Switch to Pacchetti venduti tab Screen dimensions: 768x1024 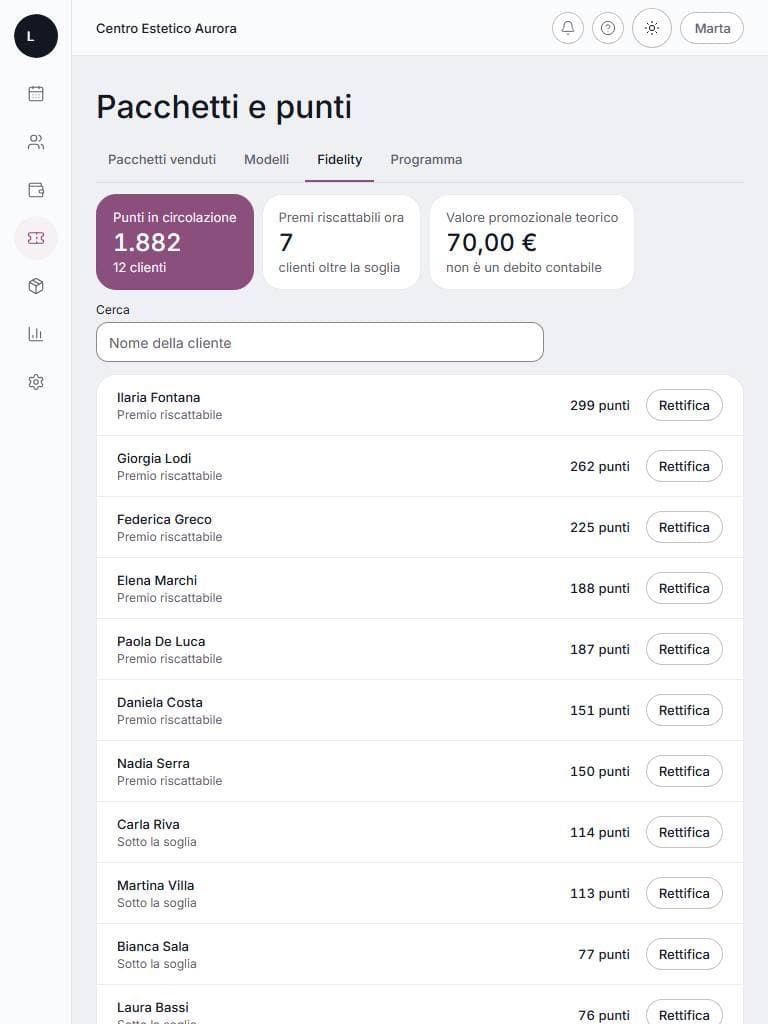(162, 159)
